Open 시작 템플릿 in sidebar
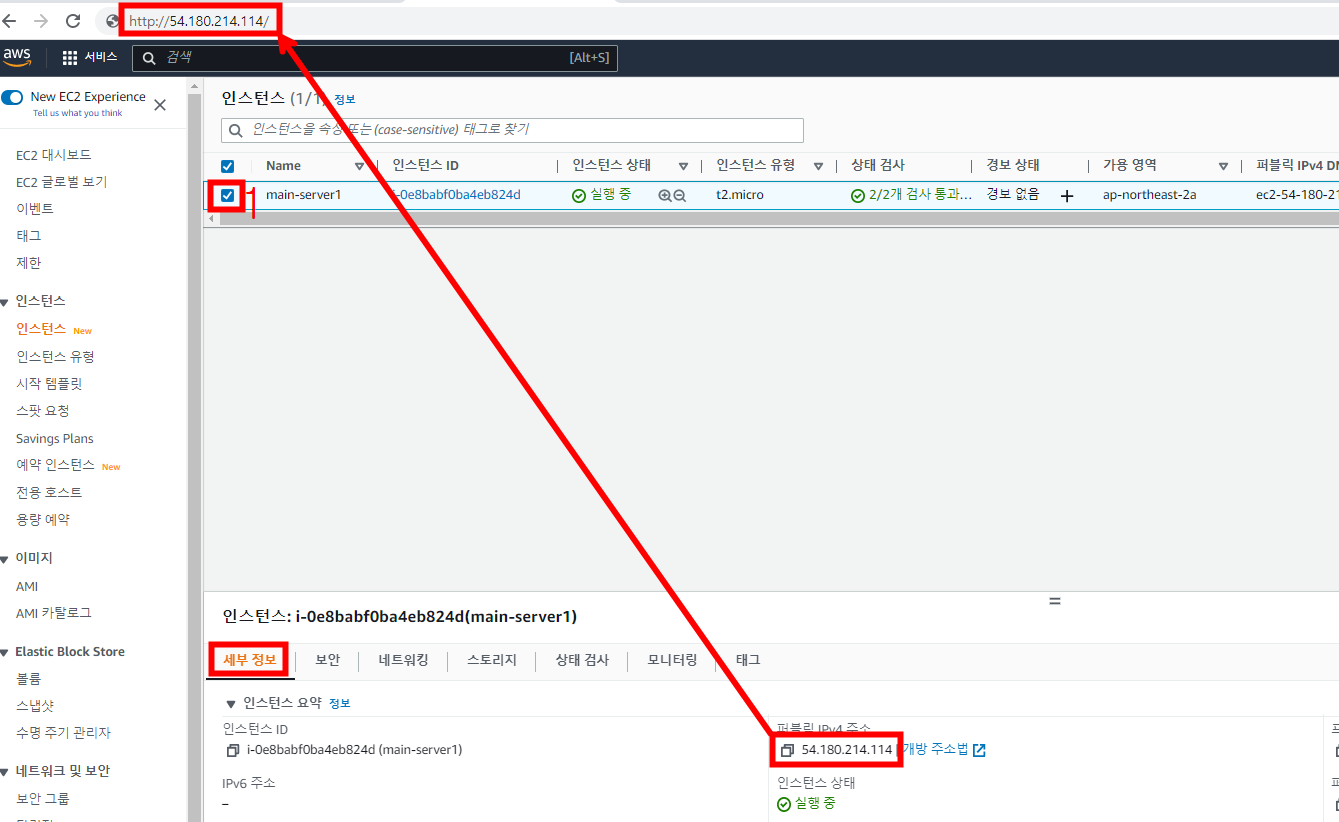This screenshot has height=822, width=1339. coord(49,384)
